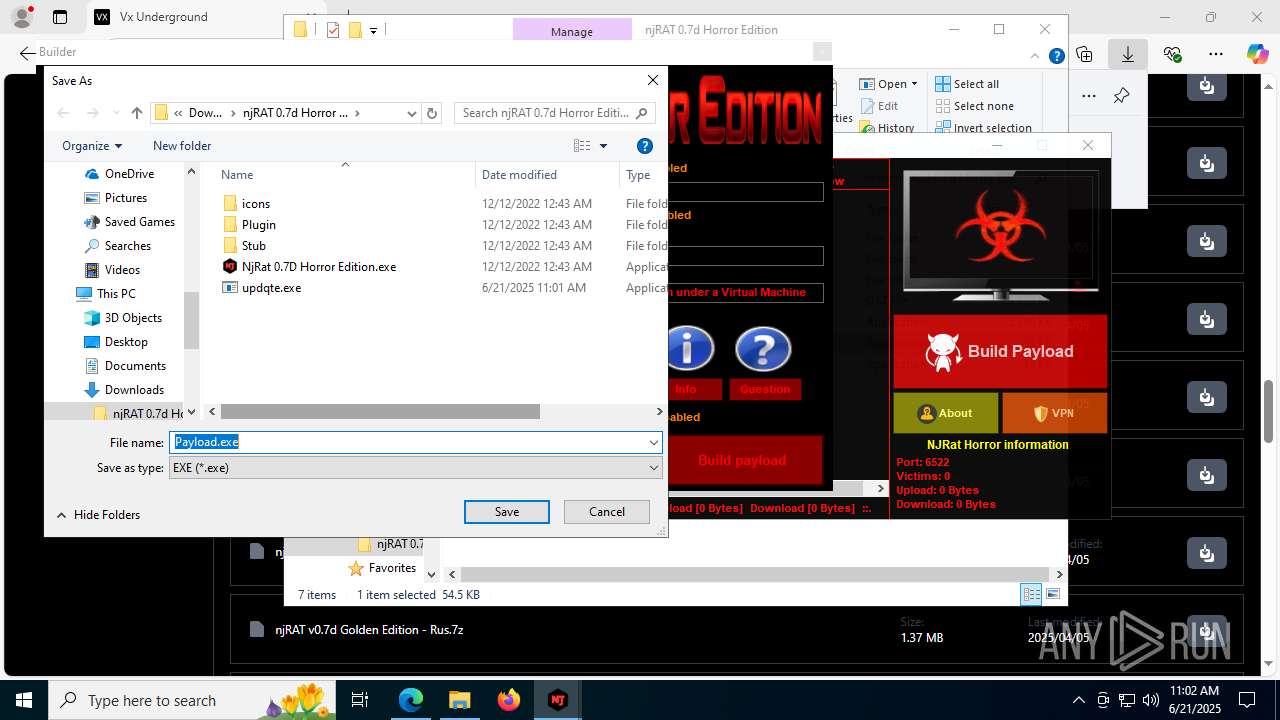Click the large red Build Payload button

pyautogui.click(x=1000, y=351)
